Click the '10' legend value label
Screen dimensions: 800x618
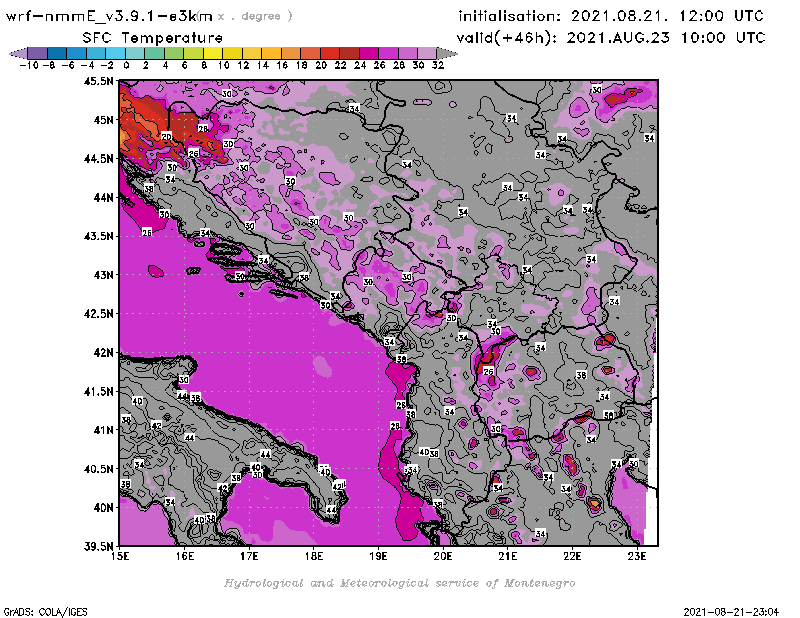[x=223, y=65]
